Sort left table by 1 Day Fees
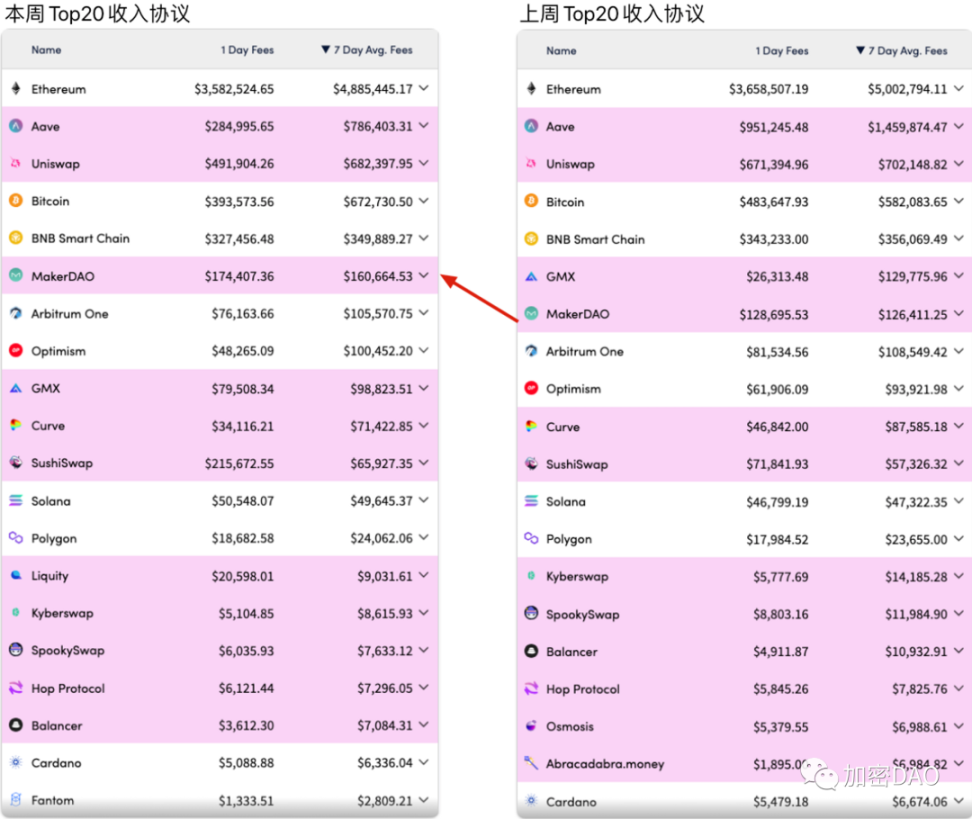Image resolution: width=972 pixels, height=819 pixels. click(247, 50)
